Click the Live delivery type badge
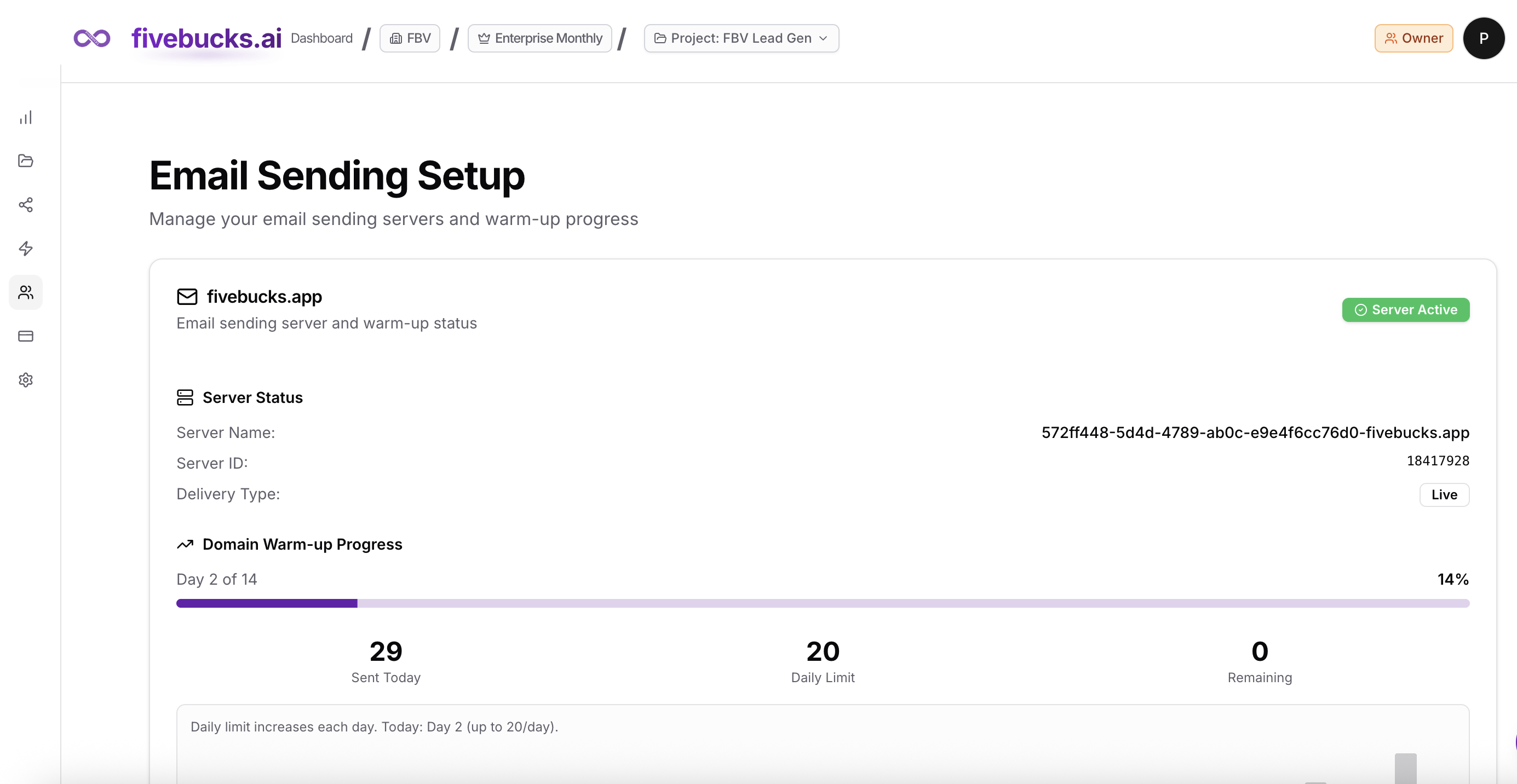 click(1444, 495)
